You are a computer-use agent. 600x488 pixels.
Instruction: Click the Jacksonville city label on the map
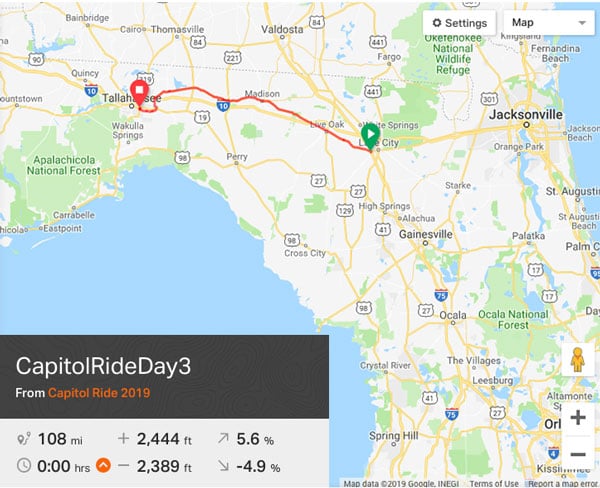tap(526, 115)
